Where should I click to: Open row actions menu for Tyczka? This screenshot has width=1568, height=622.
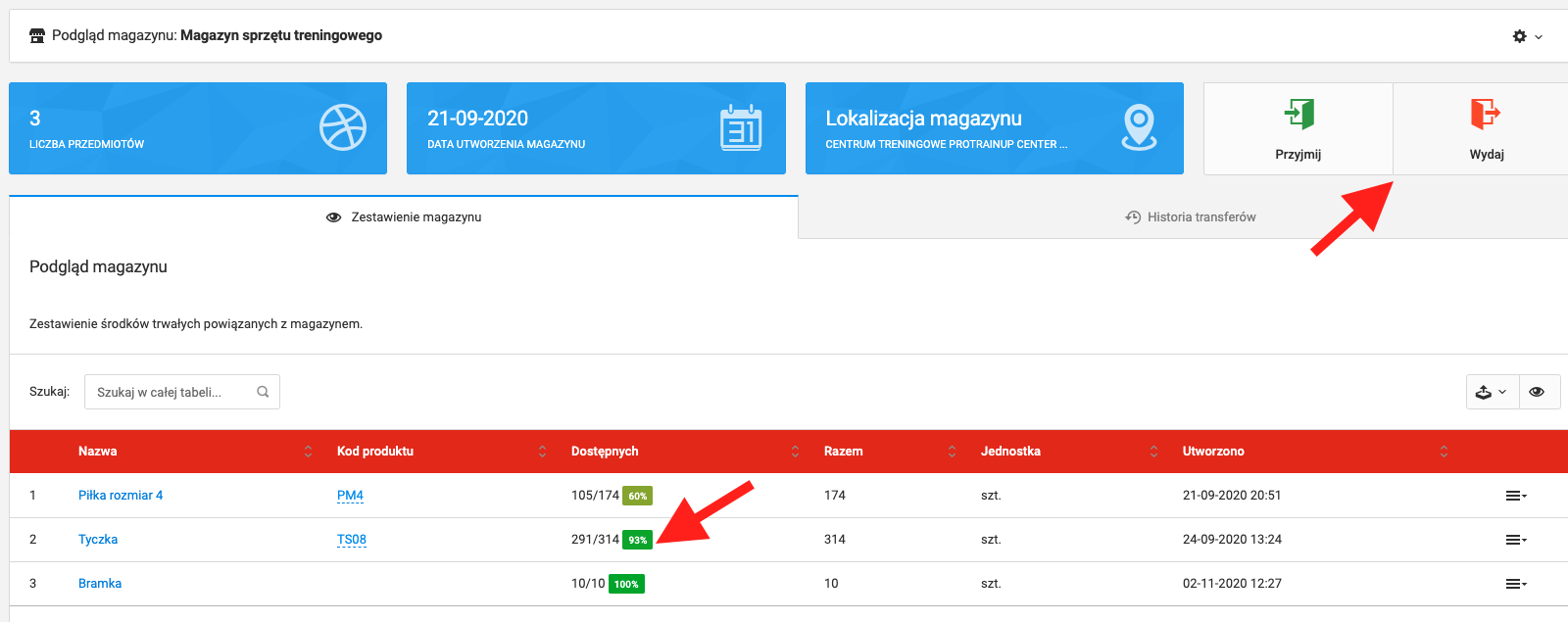pyautogui.click(x=1515, y=540)
